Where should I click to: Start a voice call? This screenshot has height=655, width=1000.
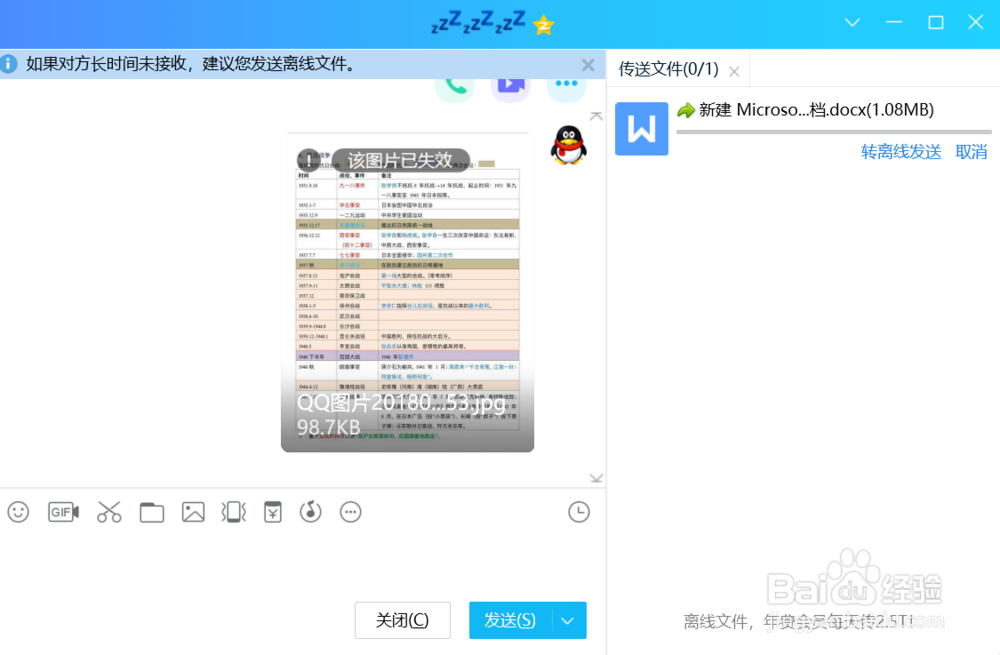tap(455, 88)
